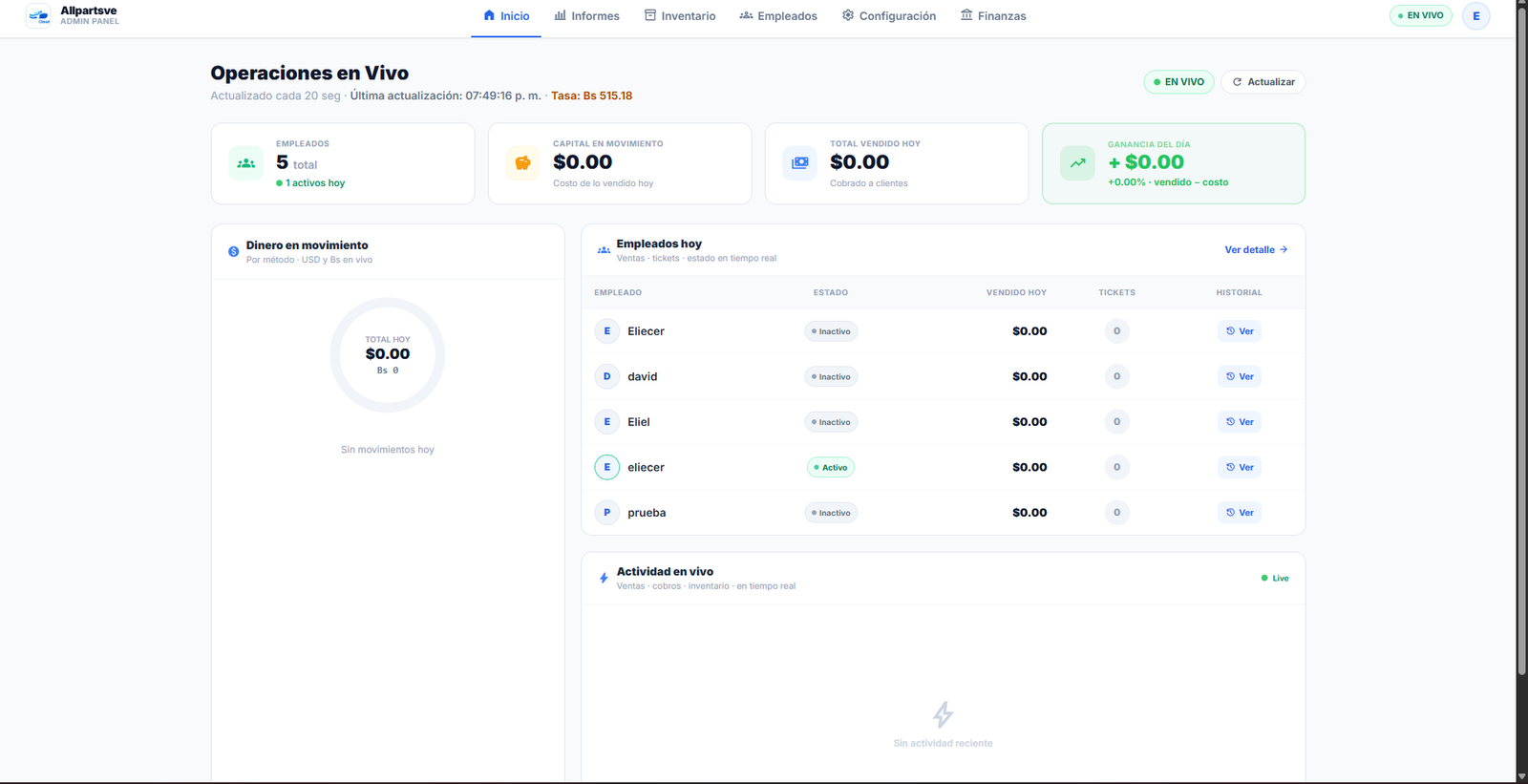Click the Empleados card people icon
Image resolution: width=1528 pixels, height=784 pixels.
click(x=246, y=163)
